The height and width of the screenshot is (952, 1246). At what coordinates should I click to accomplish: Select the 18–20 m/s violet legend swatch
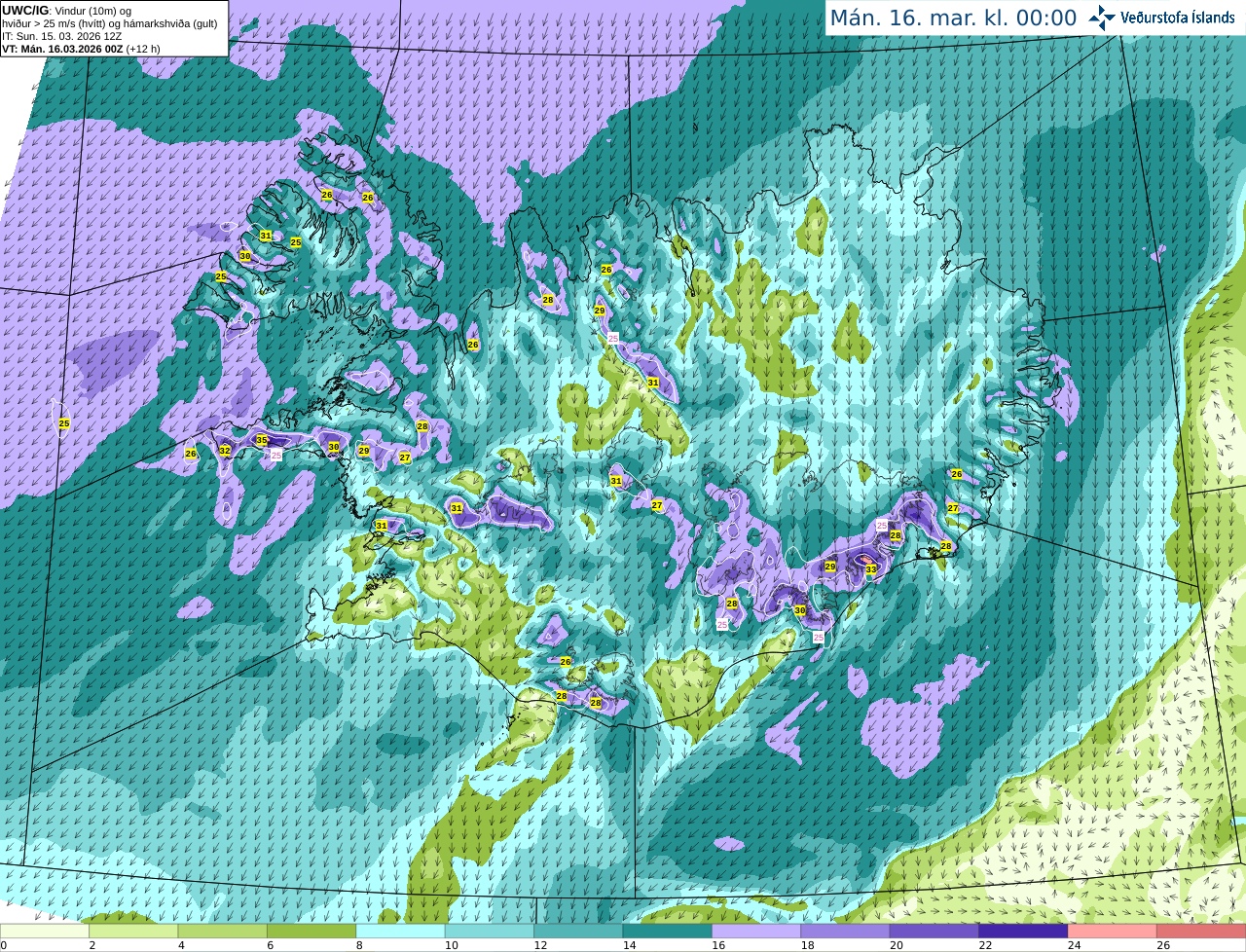[x=845, y=932]
